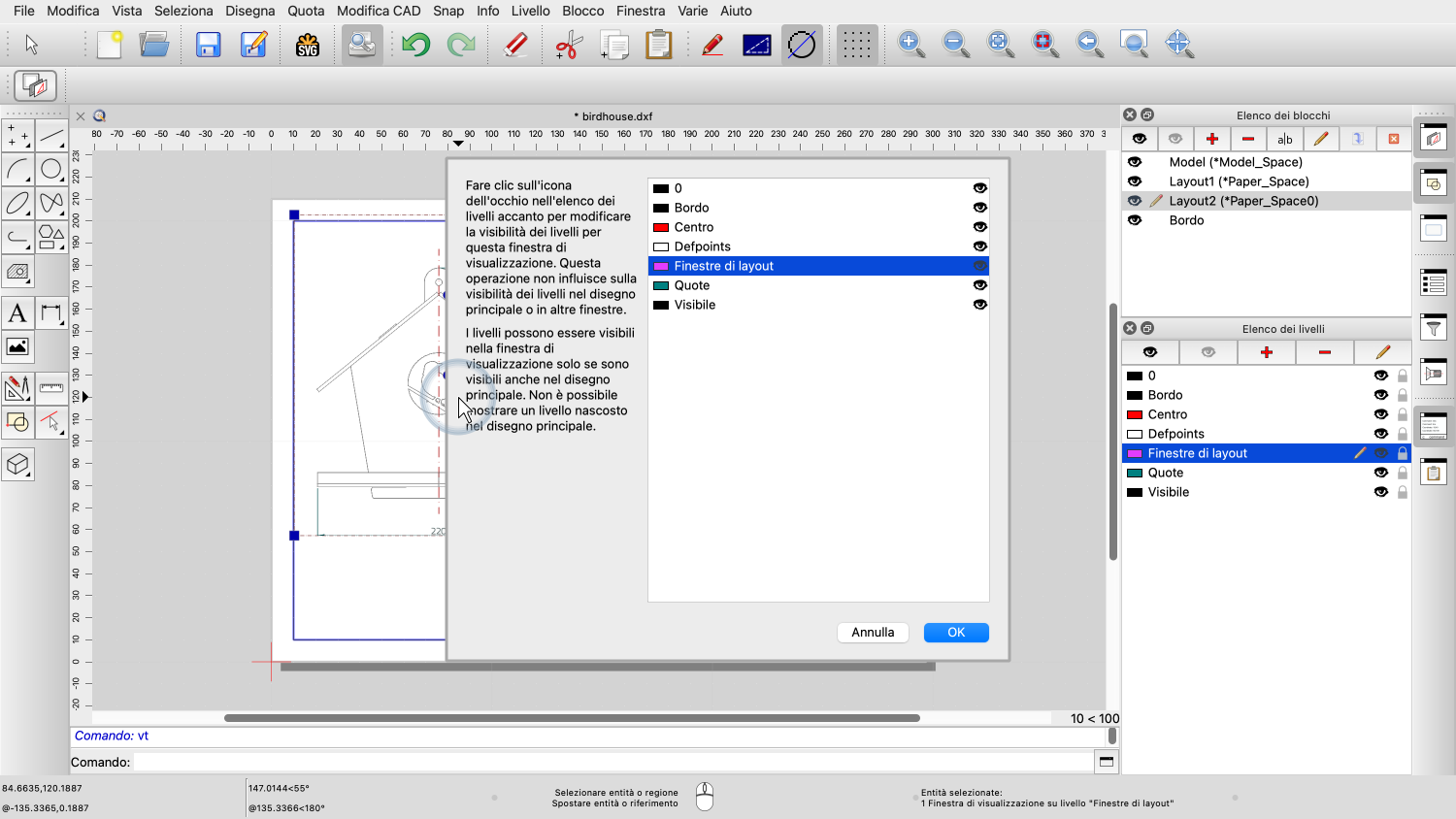The height and width of the screenshot is (819, 1456).
Task: Click the Annulla button
Action: 873,633
